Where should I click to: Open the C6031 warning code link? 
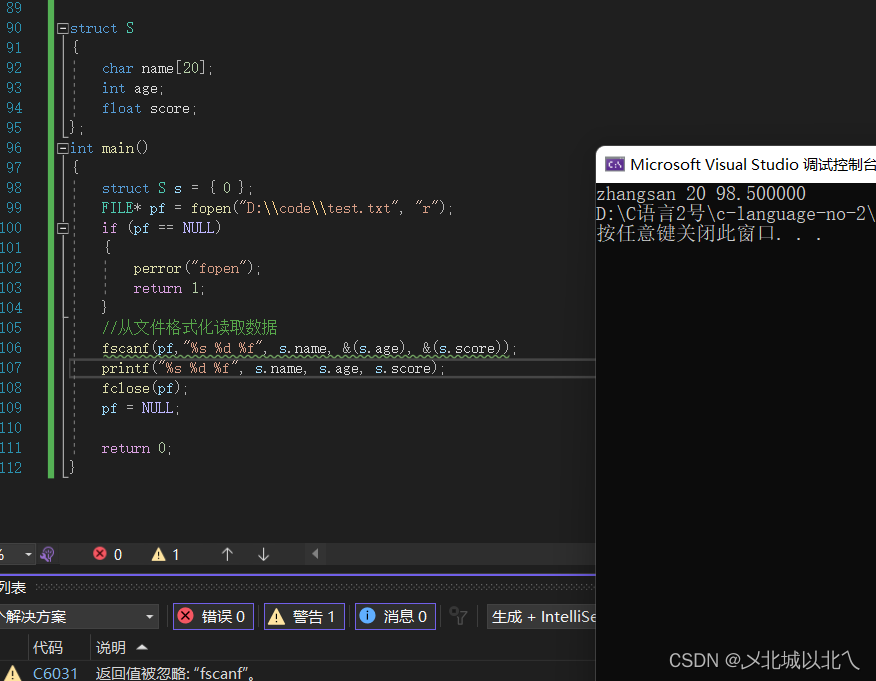[x=55, y=673]
